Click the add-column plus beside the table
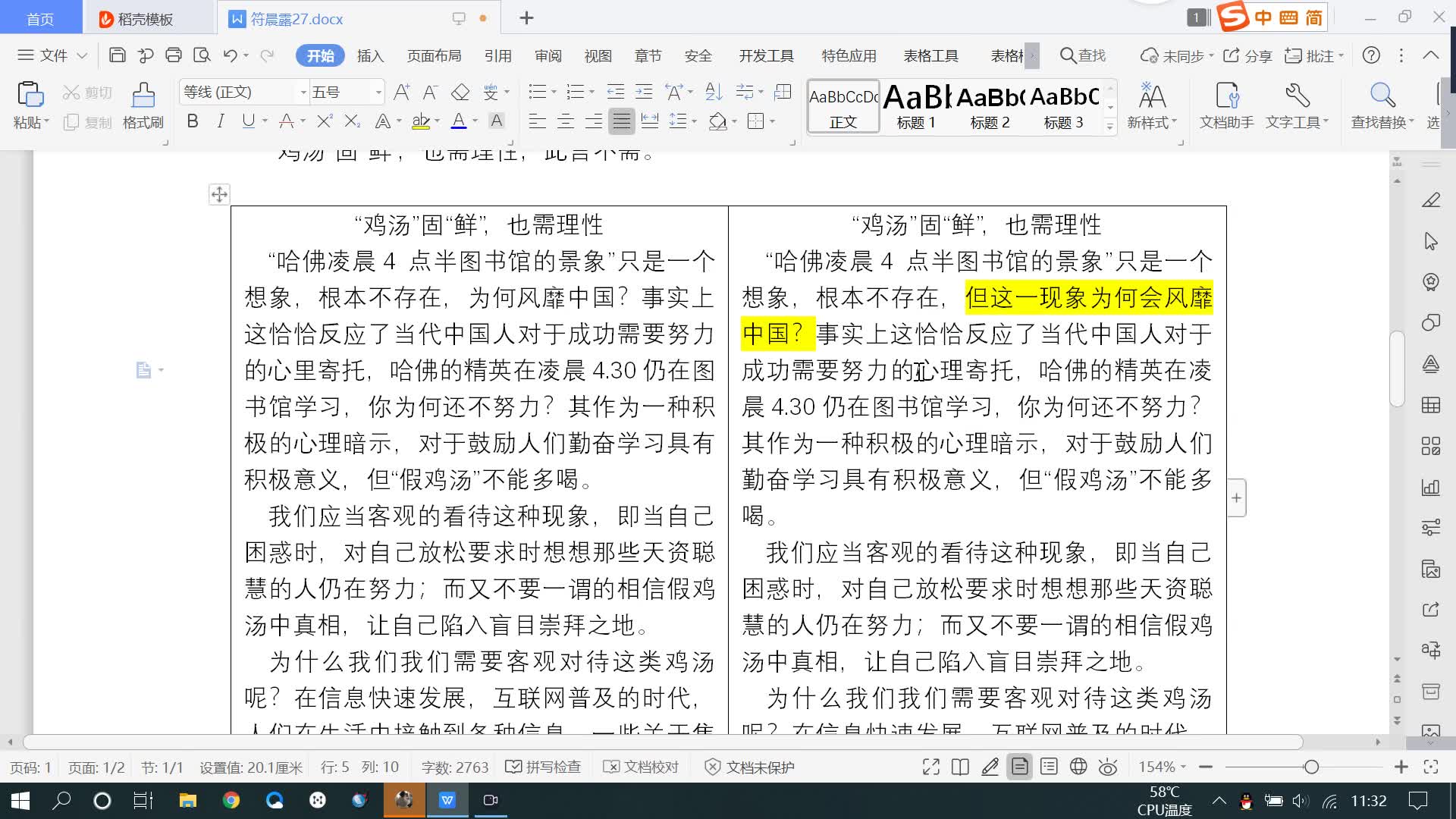The image size is (1456, 819). pyautogui.click(x=1237, y=498)
